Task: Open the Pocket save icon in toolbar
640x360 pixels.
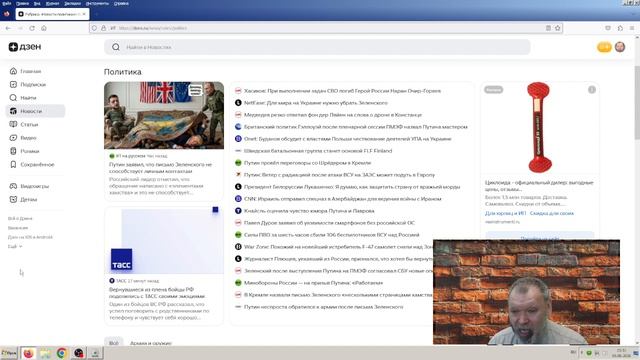Action: (608, 28)
